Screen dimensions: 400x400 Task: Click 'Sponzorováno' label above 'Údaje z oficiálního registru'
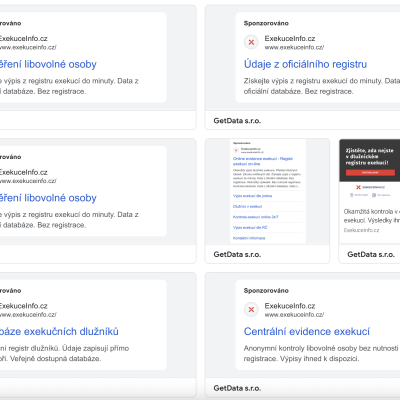pos(266,23)
